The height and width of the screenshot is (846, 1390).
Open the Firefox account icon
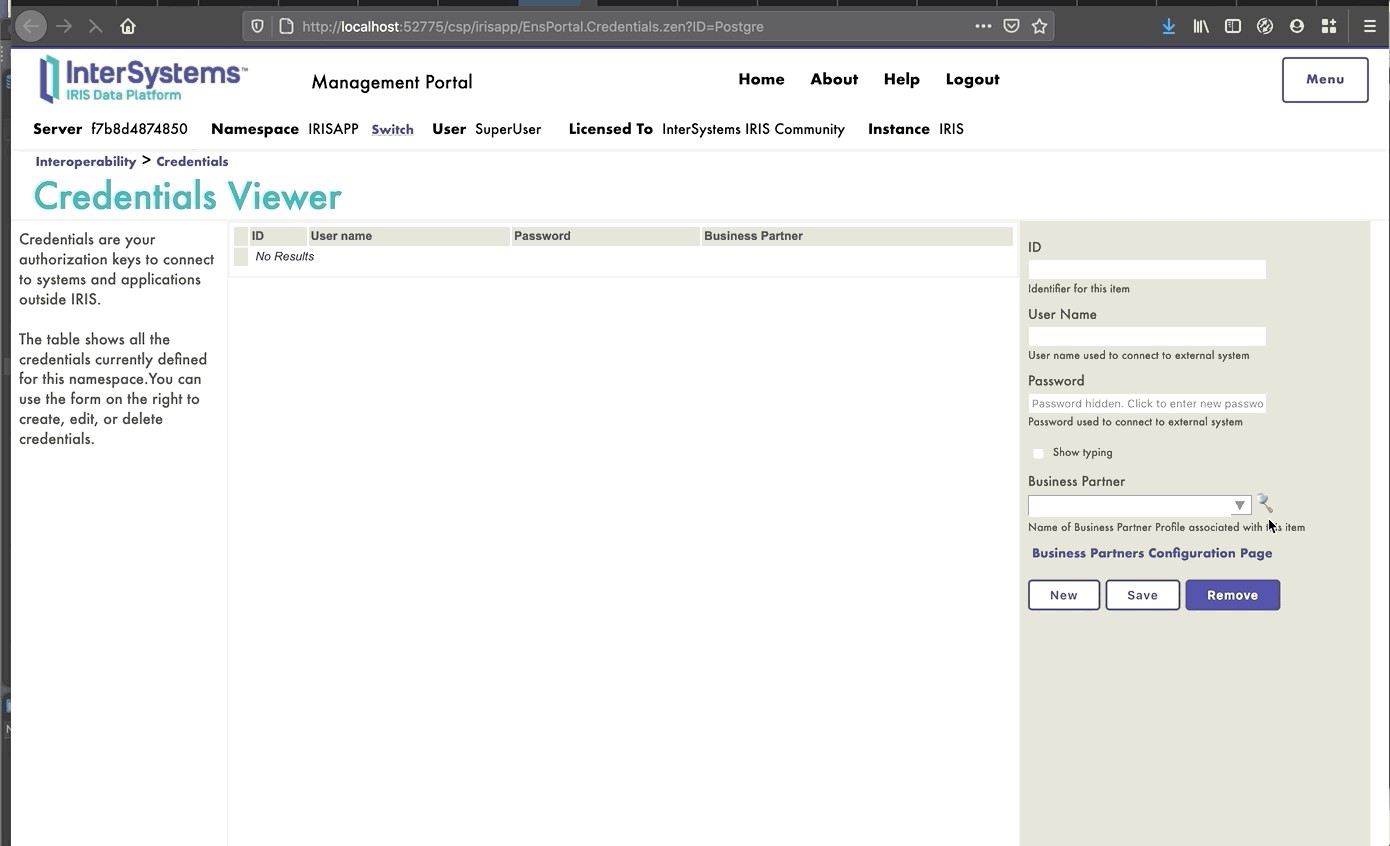tap(1297, 27)
